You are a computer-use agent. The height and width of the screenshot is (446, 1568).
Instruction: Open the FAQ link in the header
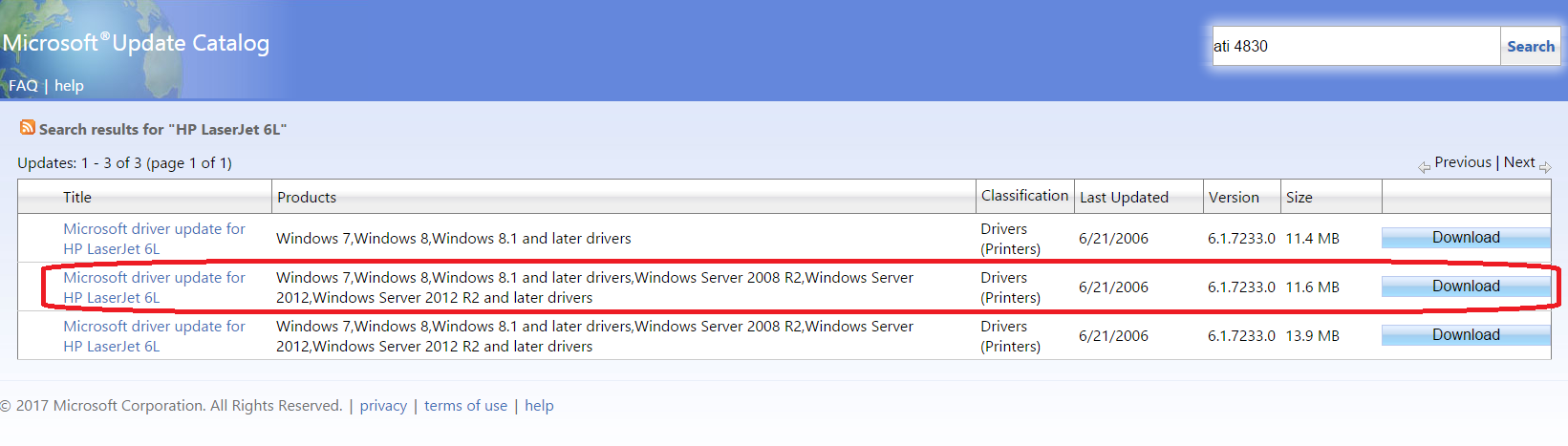tap(23, 86)
